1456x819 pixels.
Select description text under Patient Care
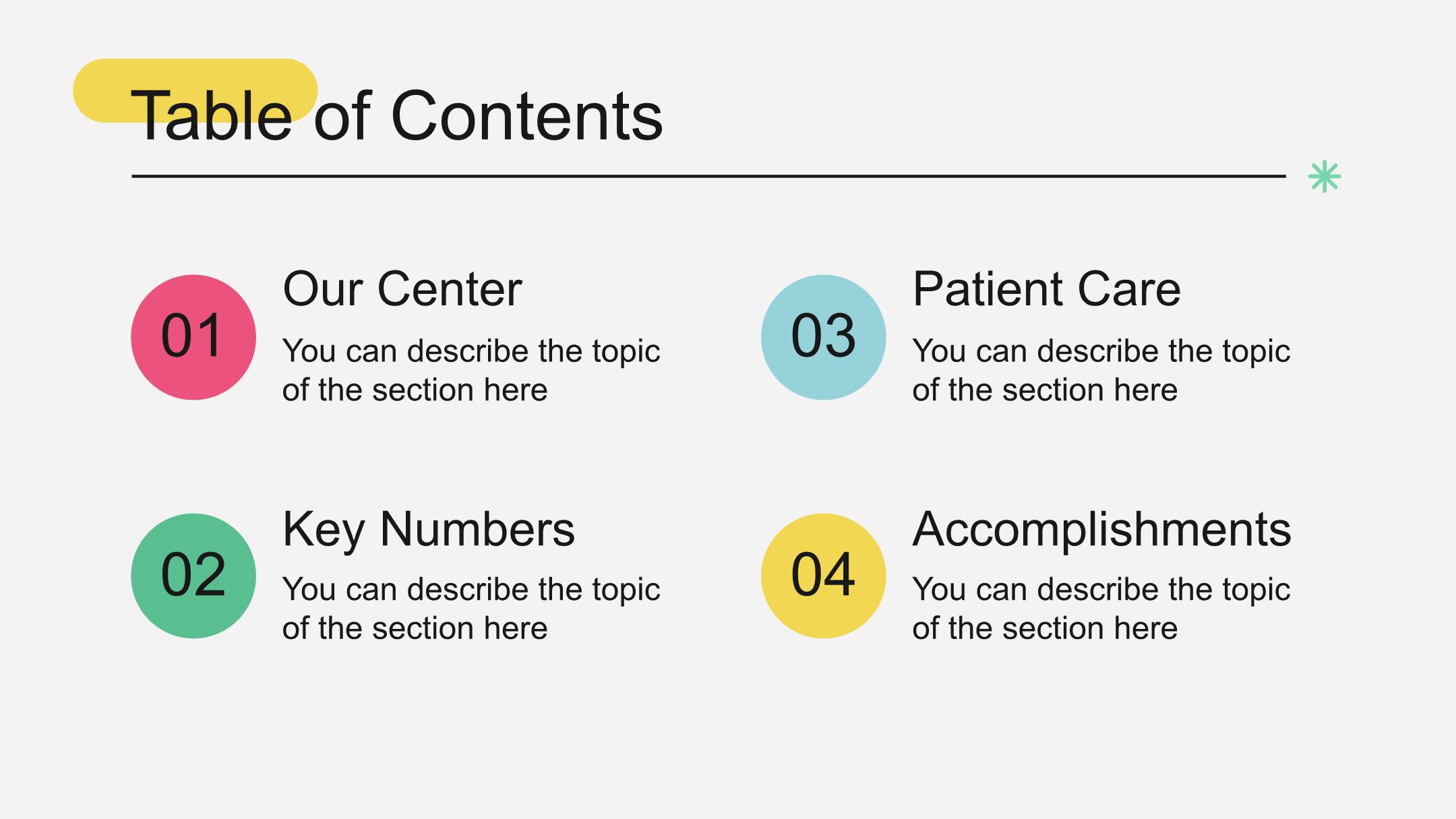click(x=1101, y=370)
